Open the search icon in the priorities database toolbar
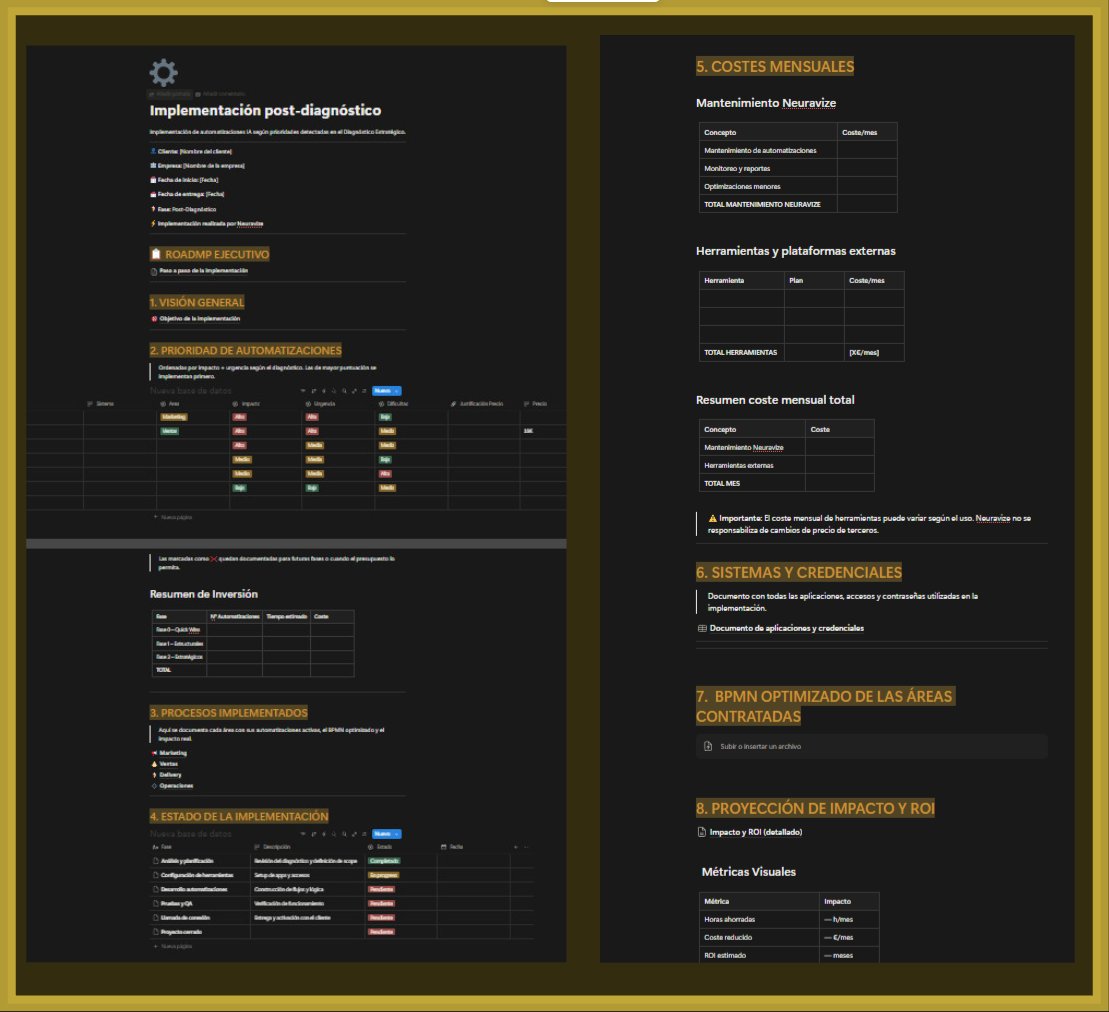 (x=344, y=390)
